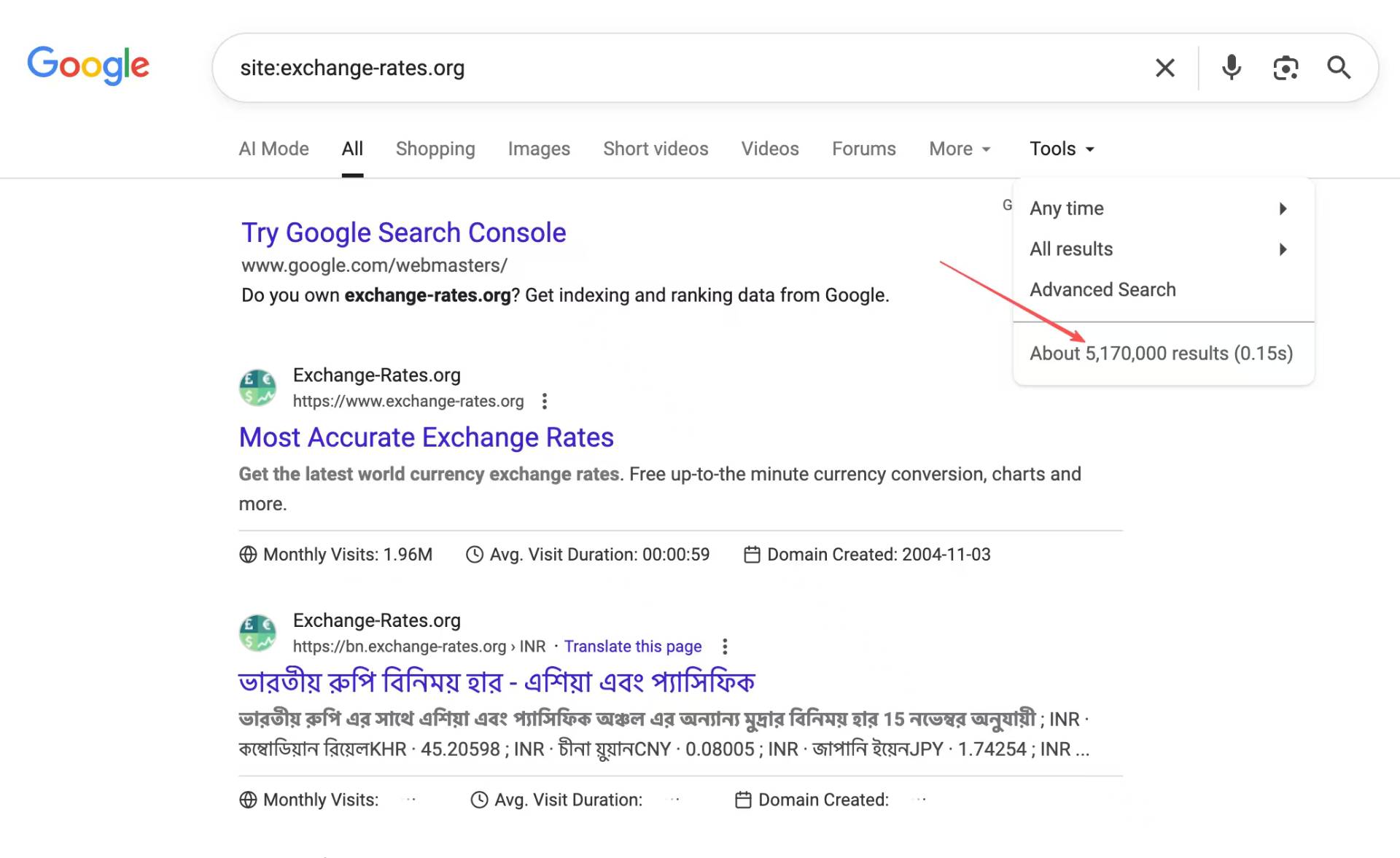Open the Images tab
Screen dimensions: 1400x858
(539, 149)
